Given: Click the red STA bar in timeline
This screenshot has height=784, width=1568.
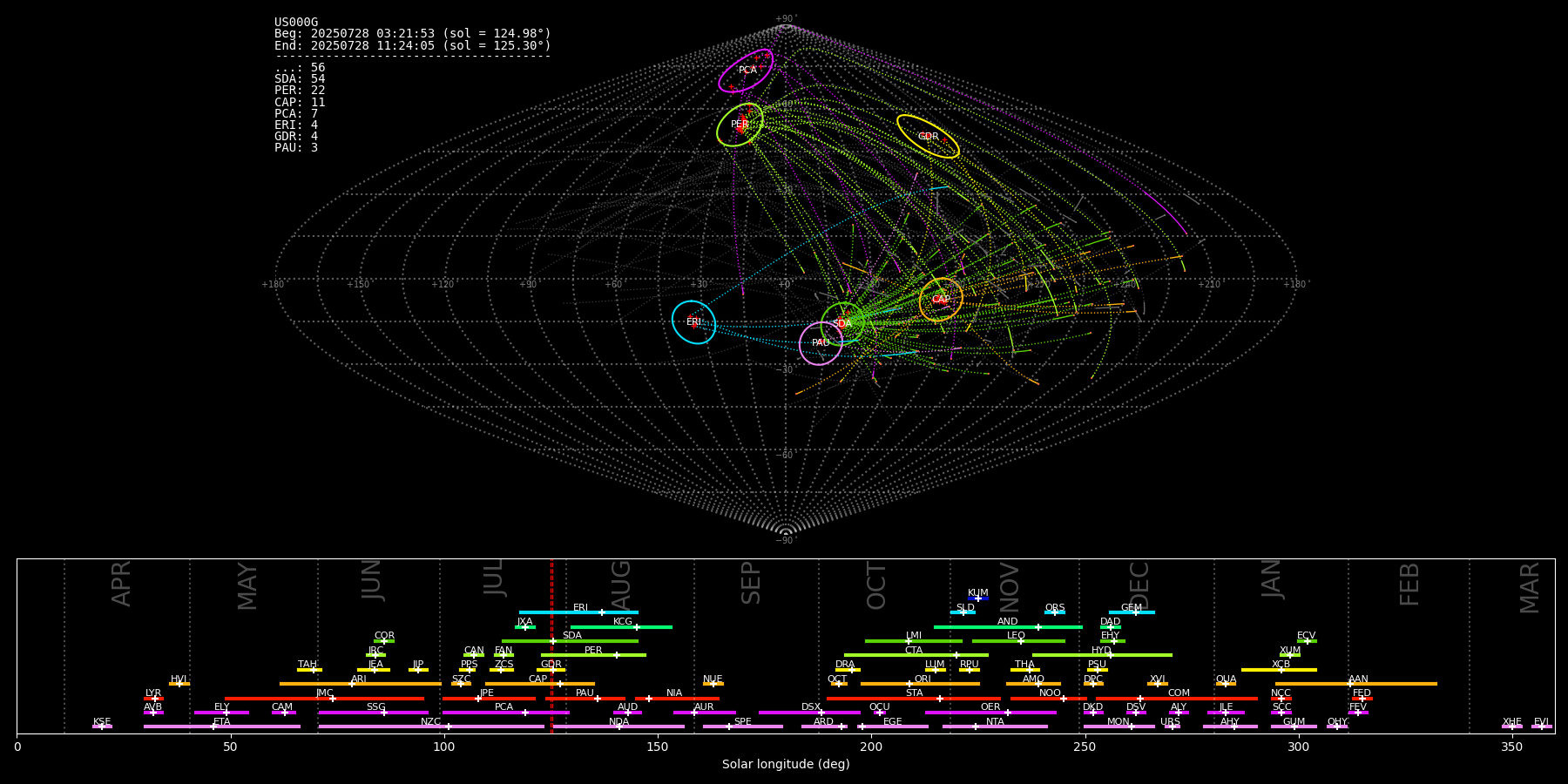Looking at the screenshot, I should [914, 698].
